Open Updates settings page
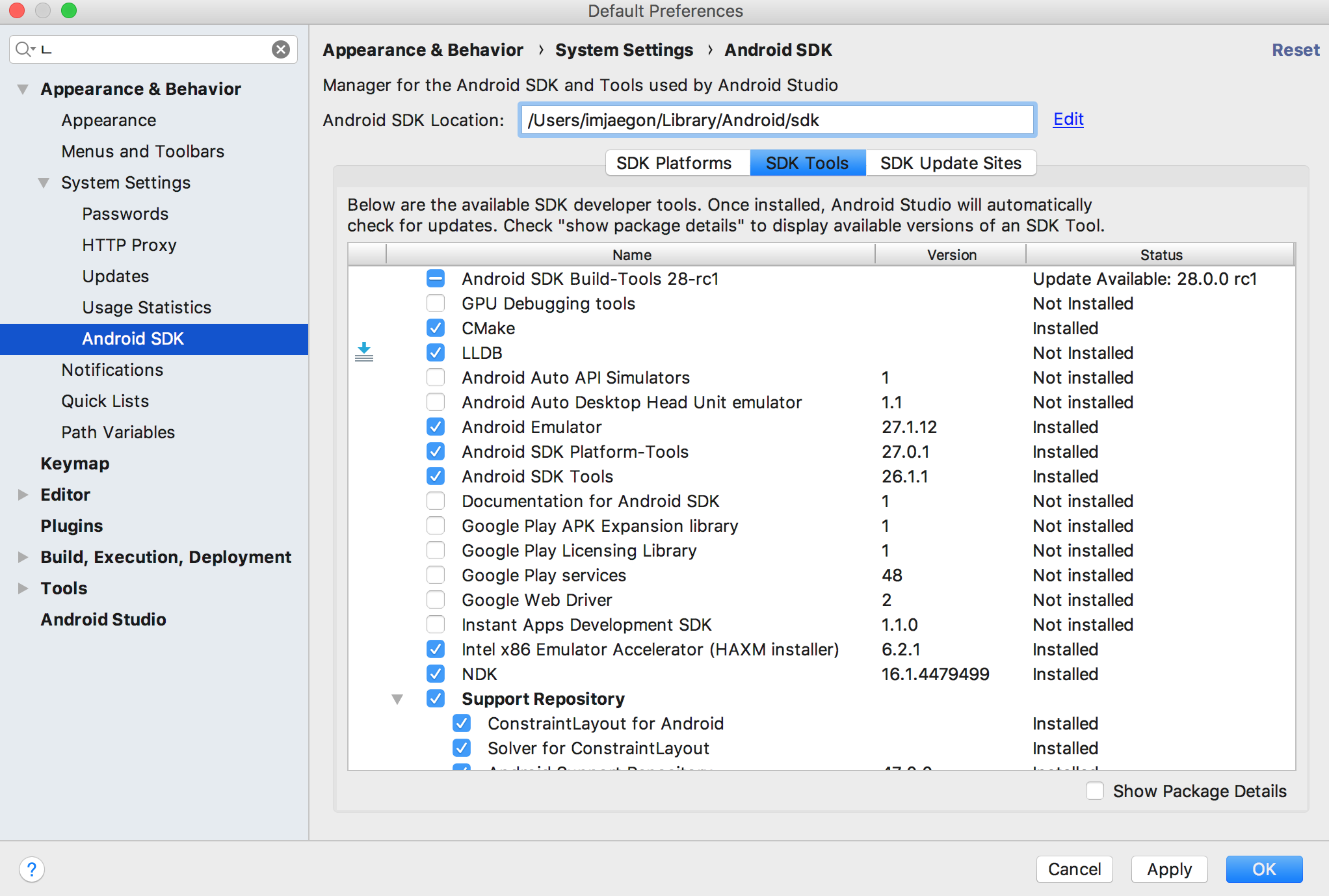 coord(115,276)
